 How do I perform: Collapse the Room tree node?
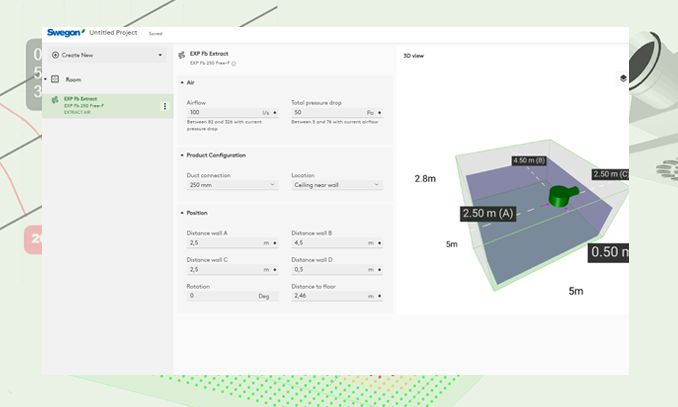(x=45, y=79)
